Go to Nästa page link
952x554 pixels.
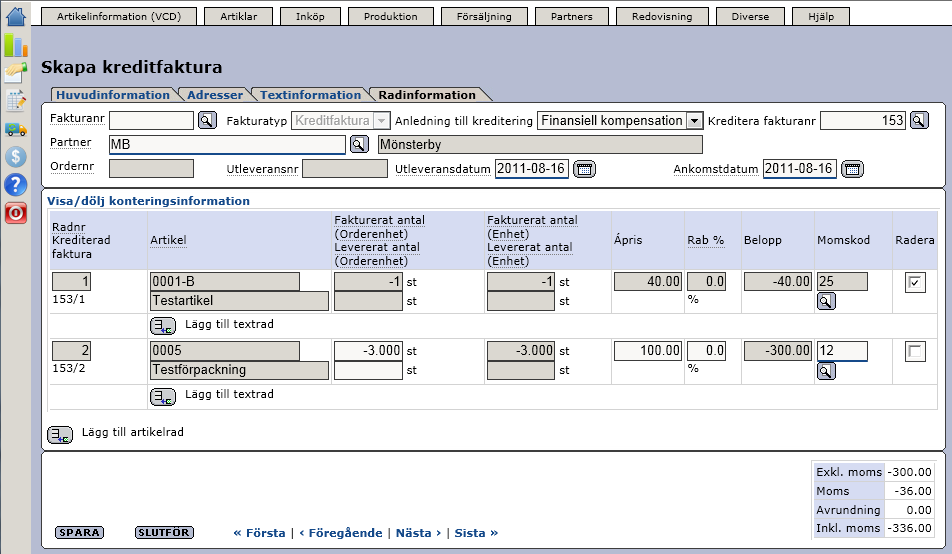[x=418, y=533]
